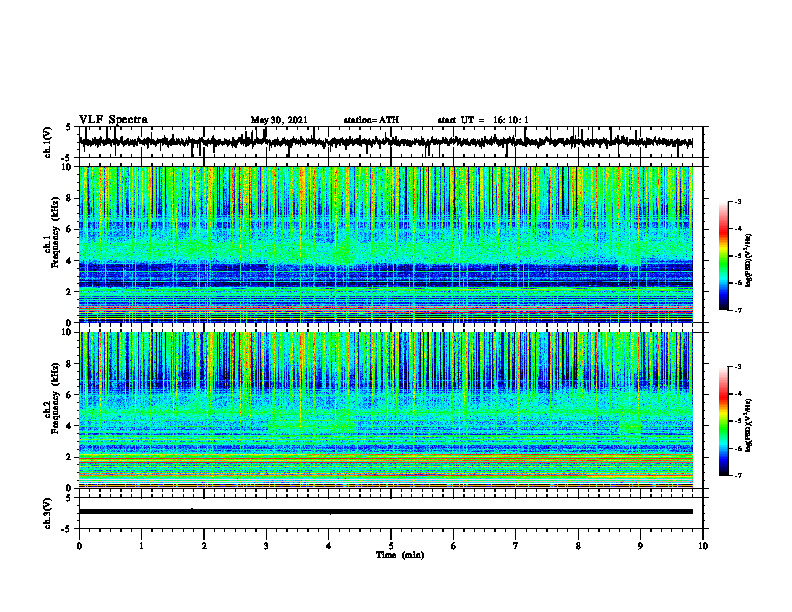Click the "-3" tick on ch.2 colorbar
The height and width of the screenshot is (612, 792).
737,367
